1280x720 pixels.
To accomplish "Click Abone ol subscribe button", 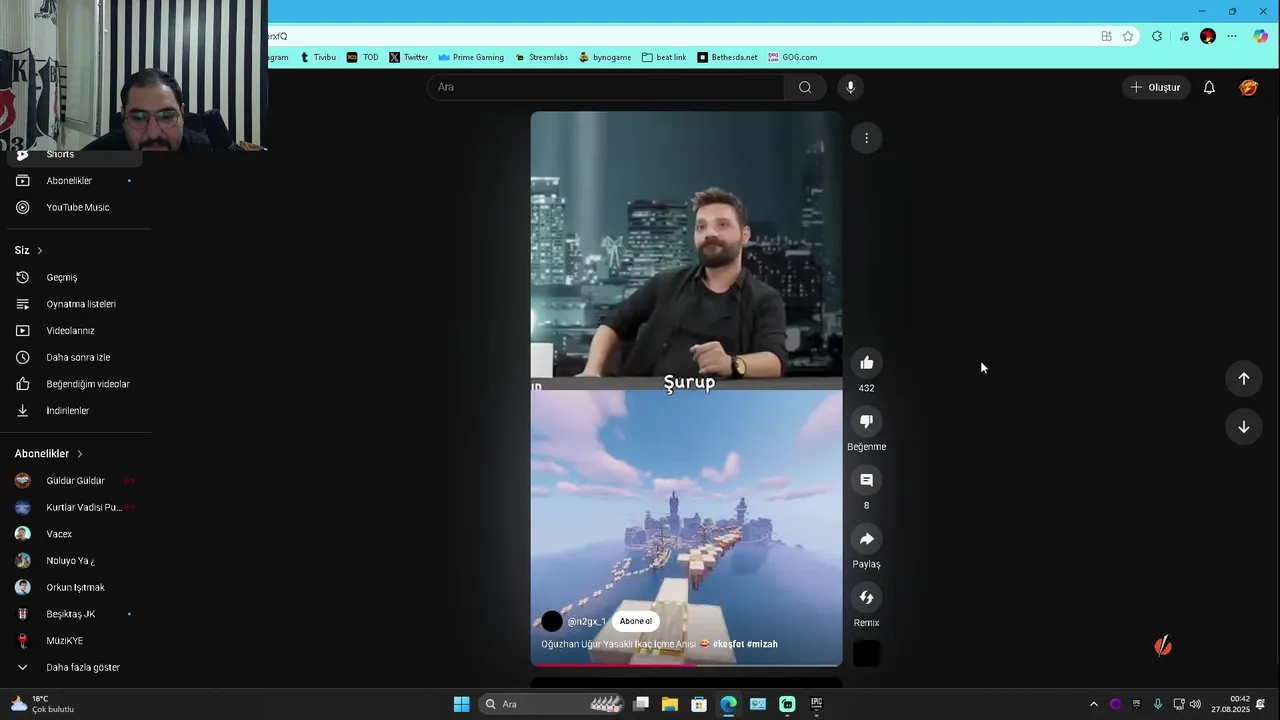I will tap(635, 621).
